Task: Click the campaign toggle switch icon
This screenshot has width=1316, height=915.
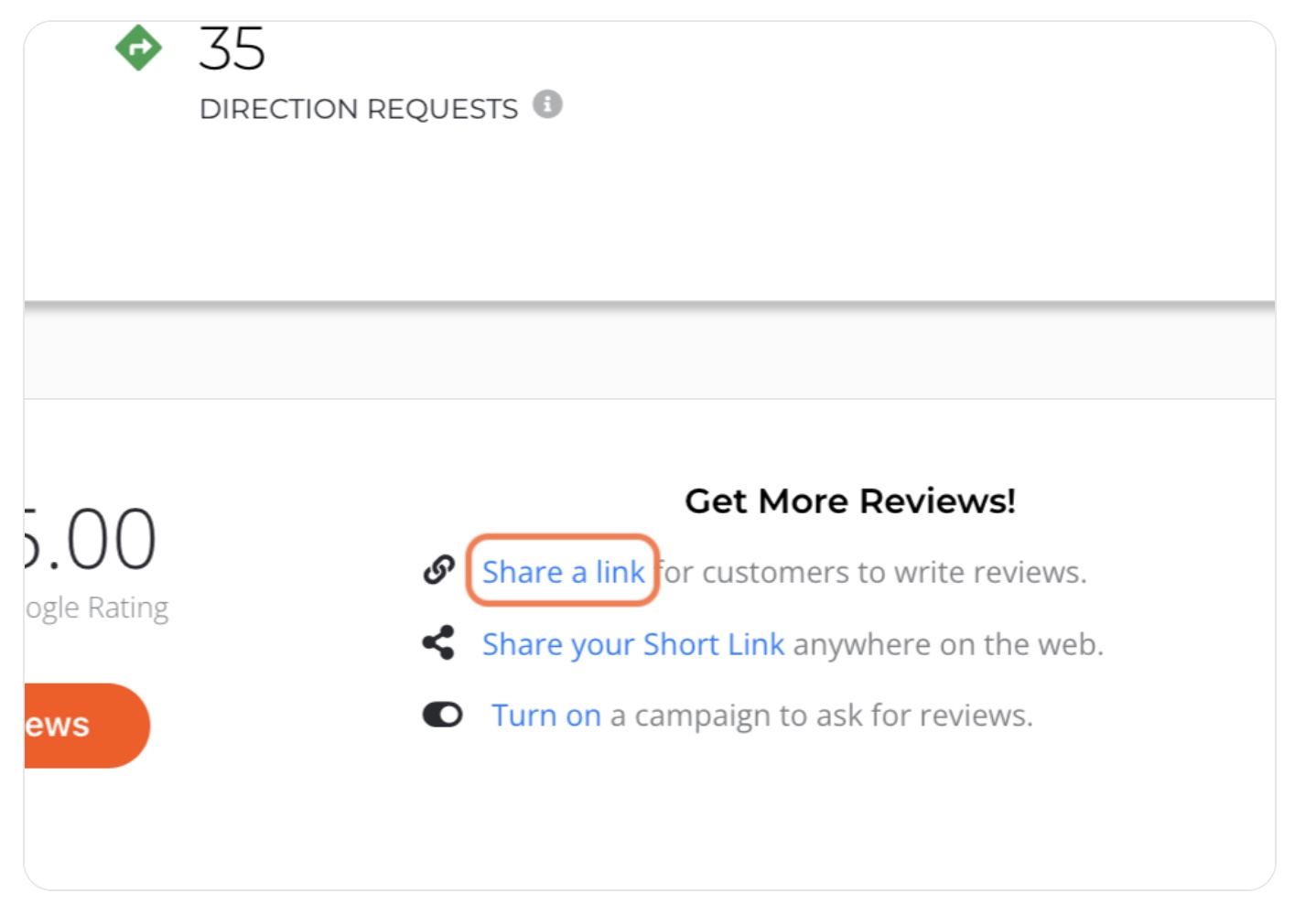Action: pyautogui.click(x=442, y=715)
